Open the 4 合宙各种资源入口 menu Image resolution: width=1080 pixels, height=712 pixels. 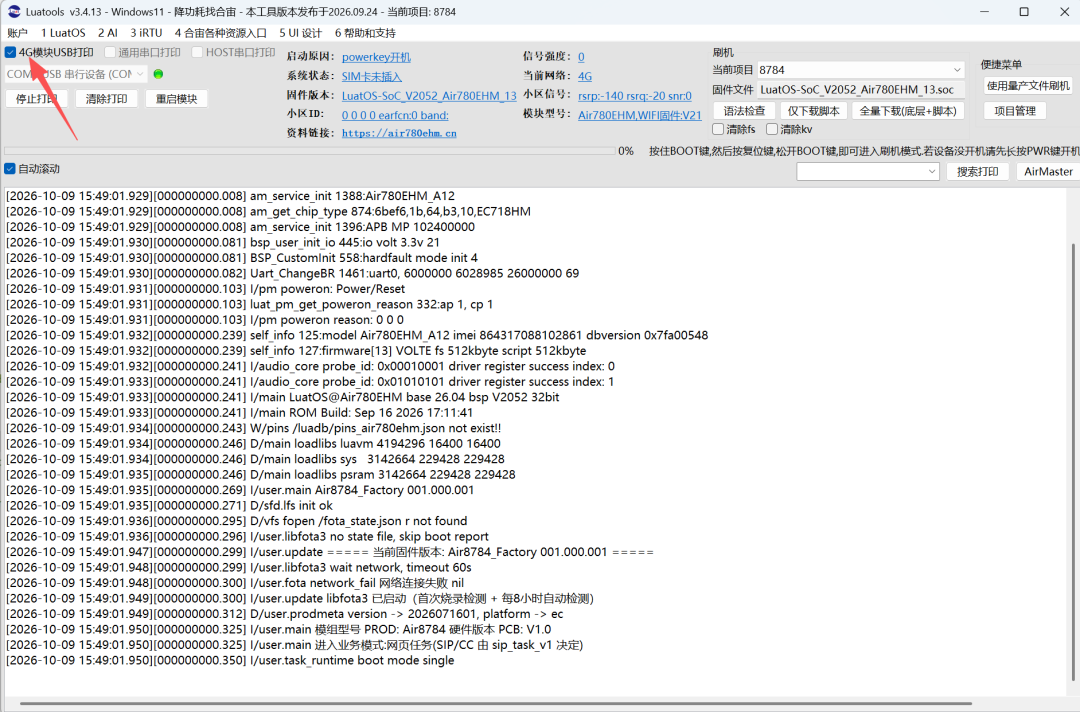tap(220, 33)
